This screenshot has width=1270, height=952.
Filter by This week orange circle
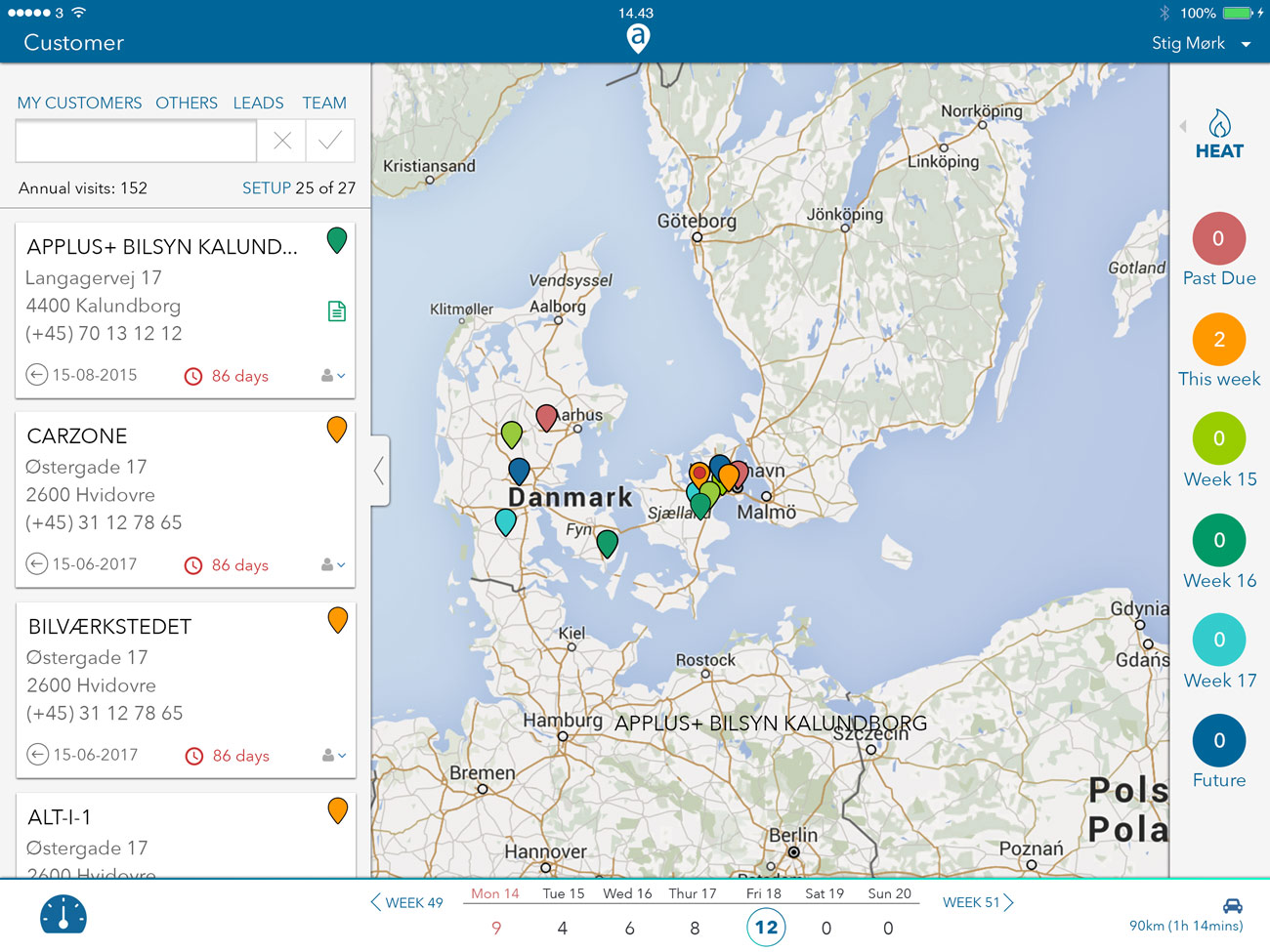tap(1219, 340)
